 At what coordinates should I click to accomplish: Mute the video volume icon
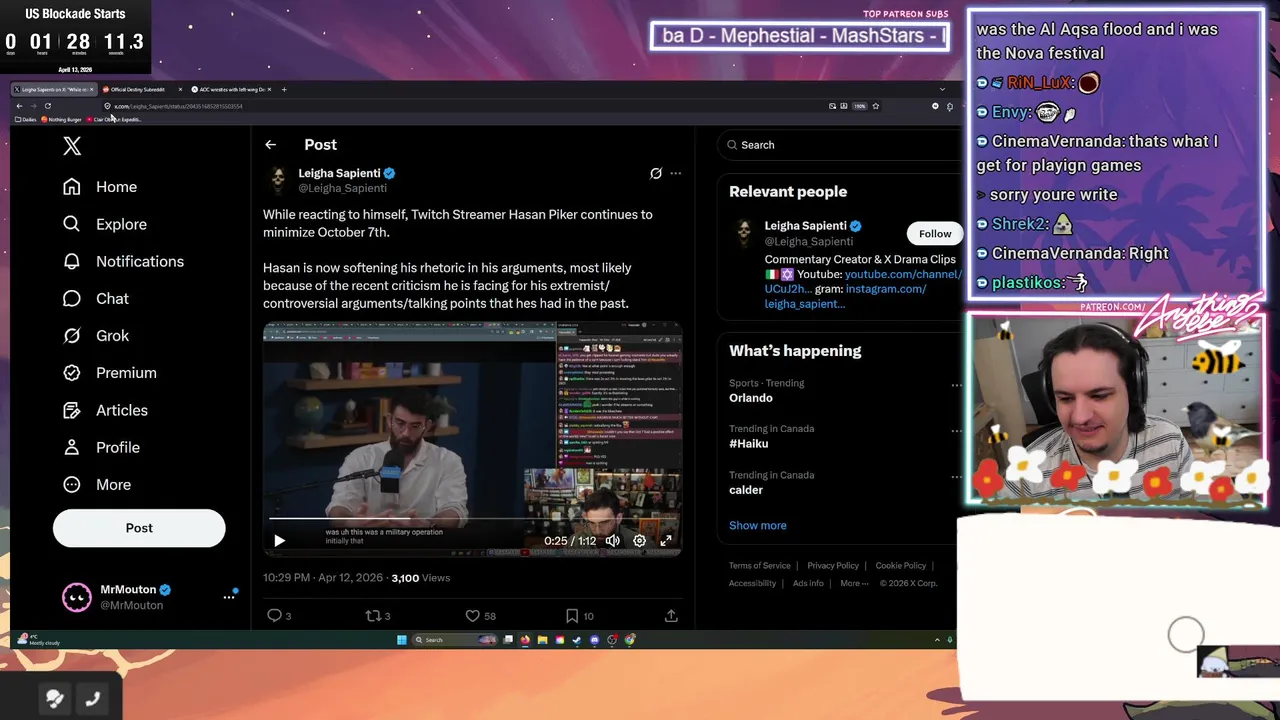click(x=613, y=541)
